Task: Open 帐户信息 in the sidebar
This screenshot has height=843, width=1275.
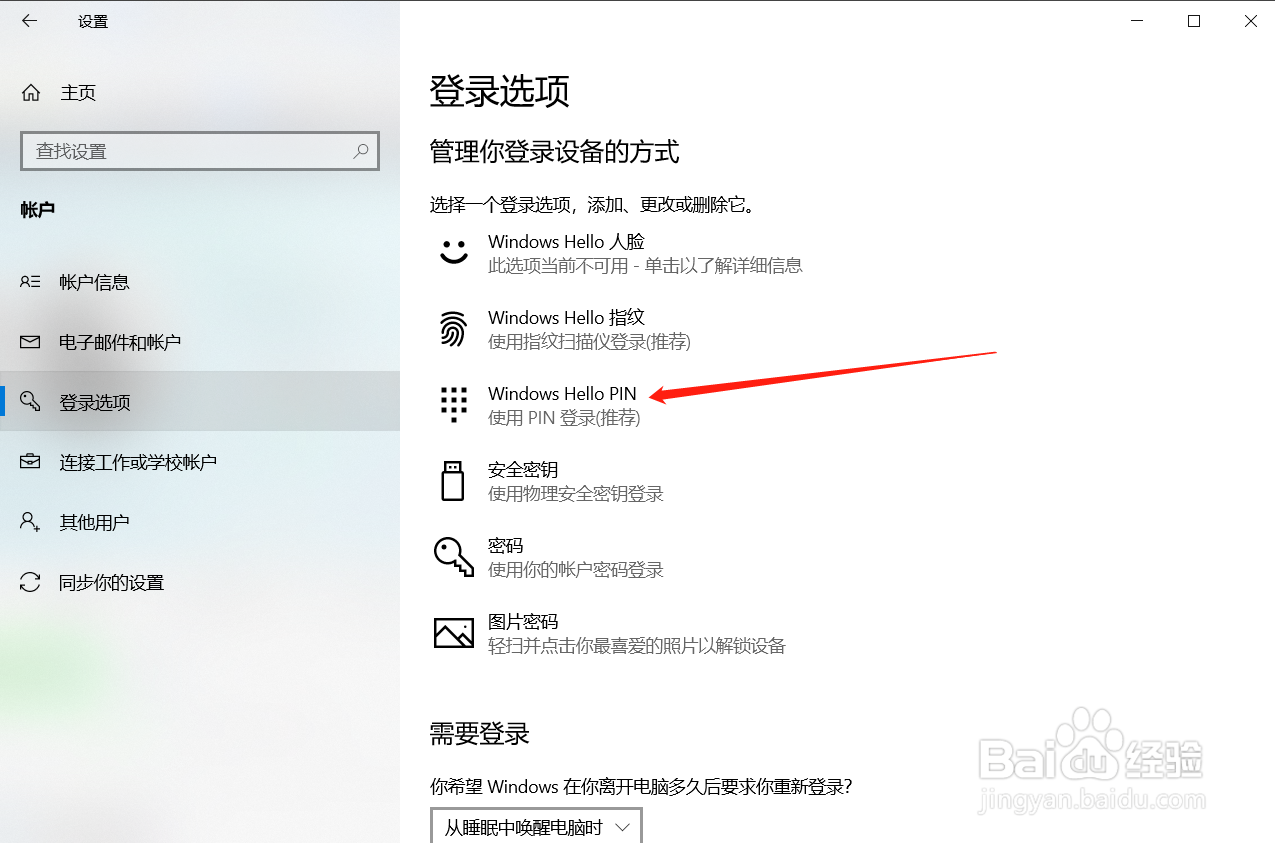Action: tap(200, 282)
